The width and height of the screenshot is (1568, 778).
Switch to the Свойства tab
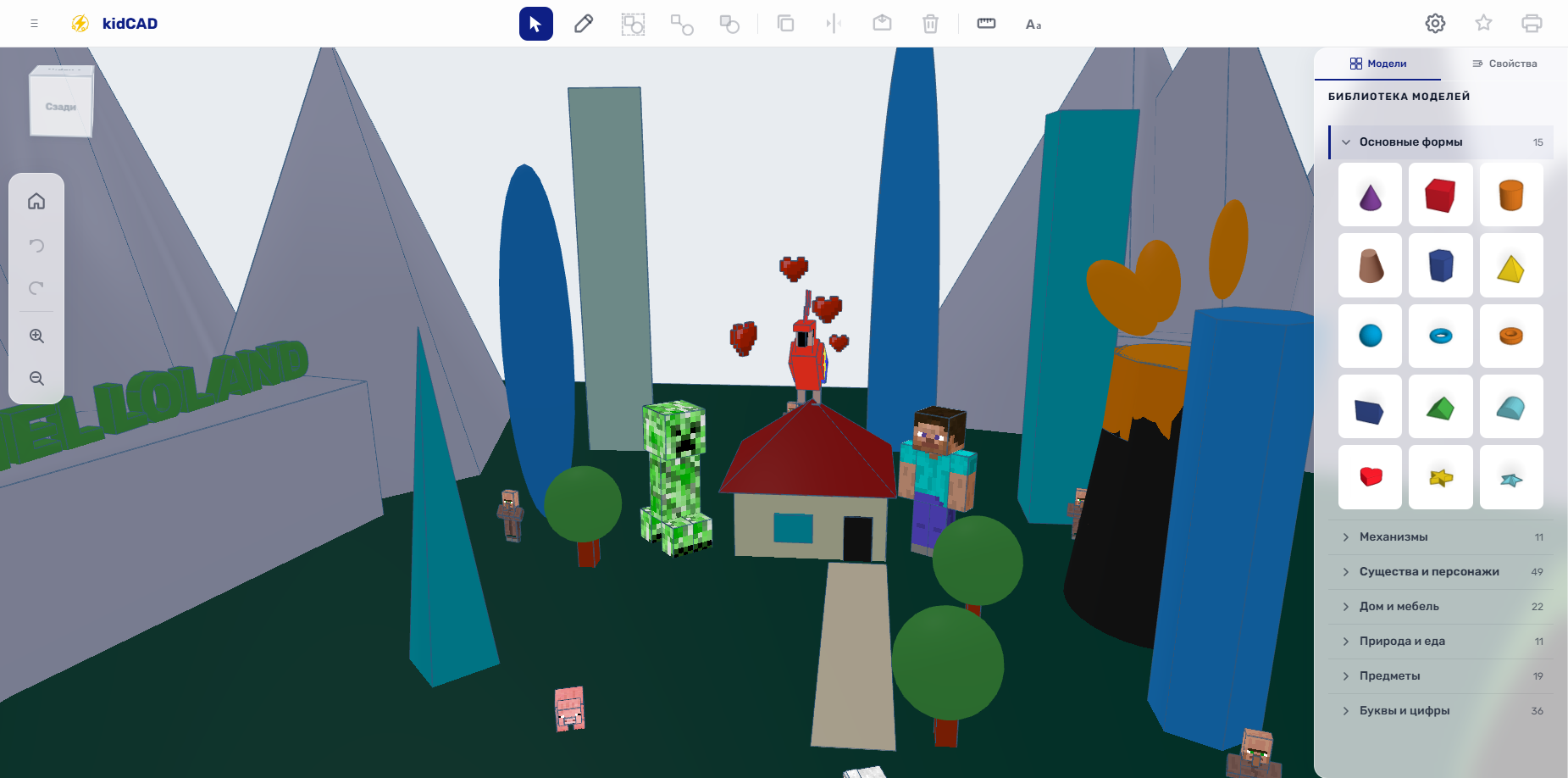click(1504, 64)
